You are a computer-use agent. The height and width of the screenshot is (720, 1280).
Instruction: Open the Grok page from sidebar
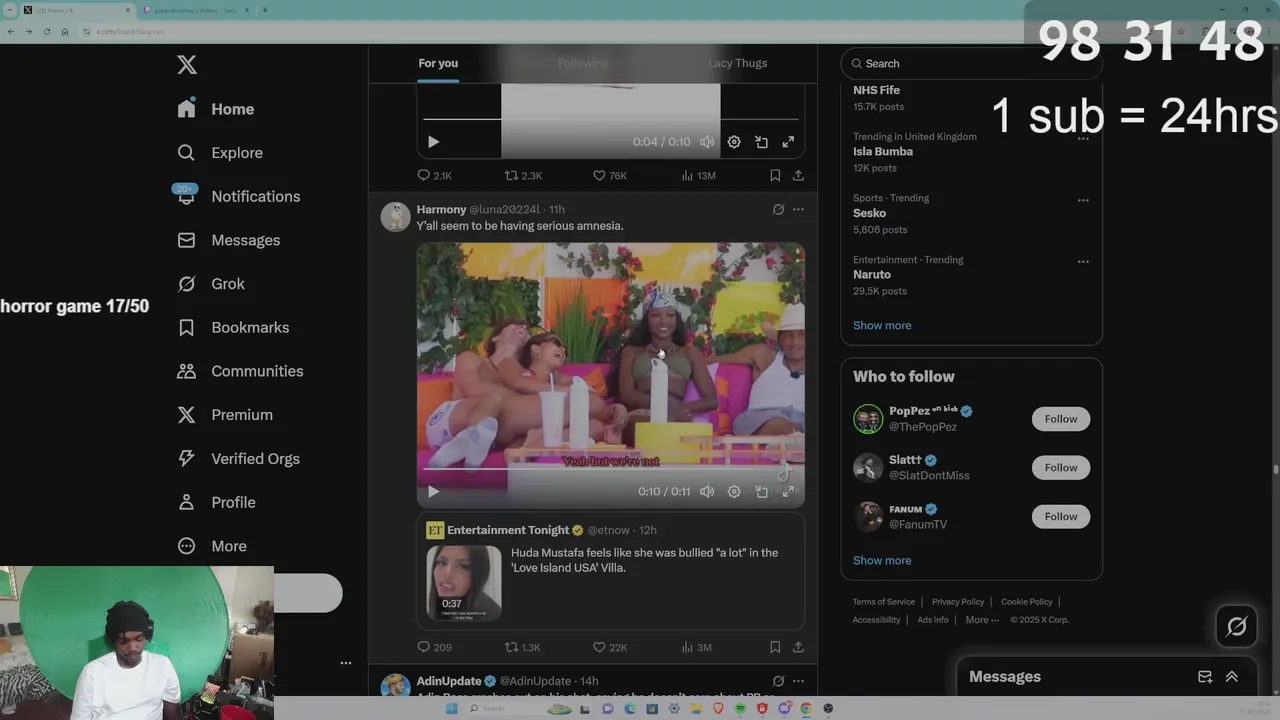coord(211,284)
